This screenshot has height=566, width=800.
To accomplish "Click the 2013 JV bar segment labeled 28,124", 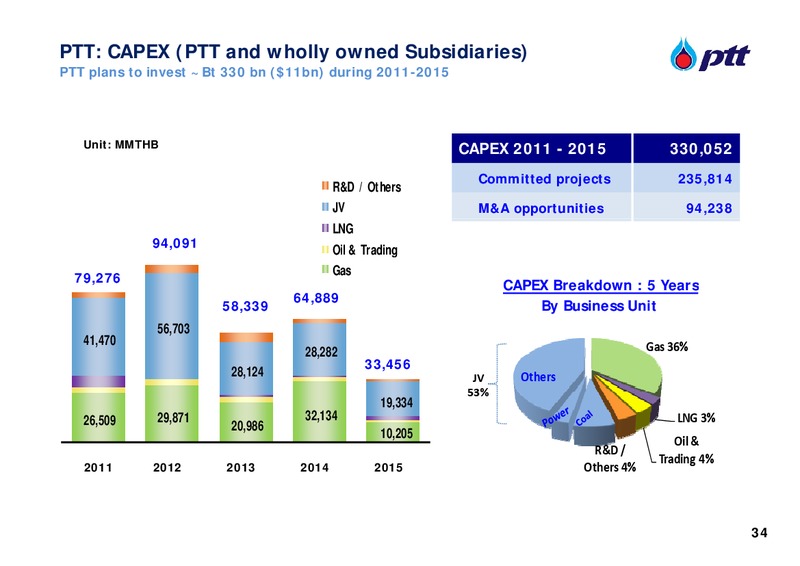I will click(246, 368).
